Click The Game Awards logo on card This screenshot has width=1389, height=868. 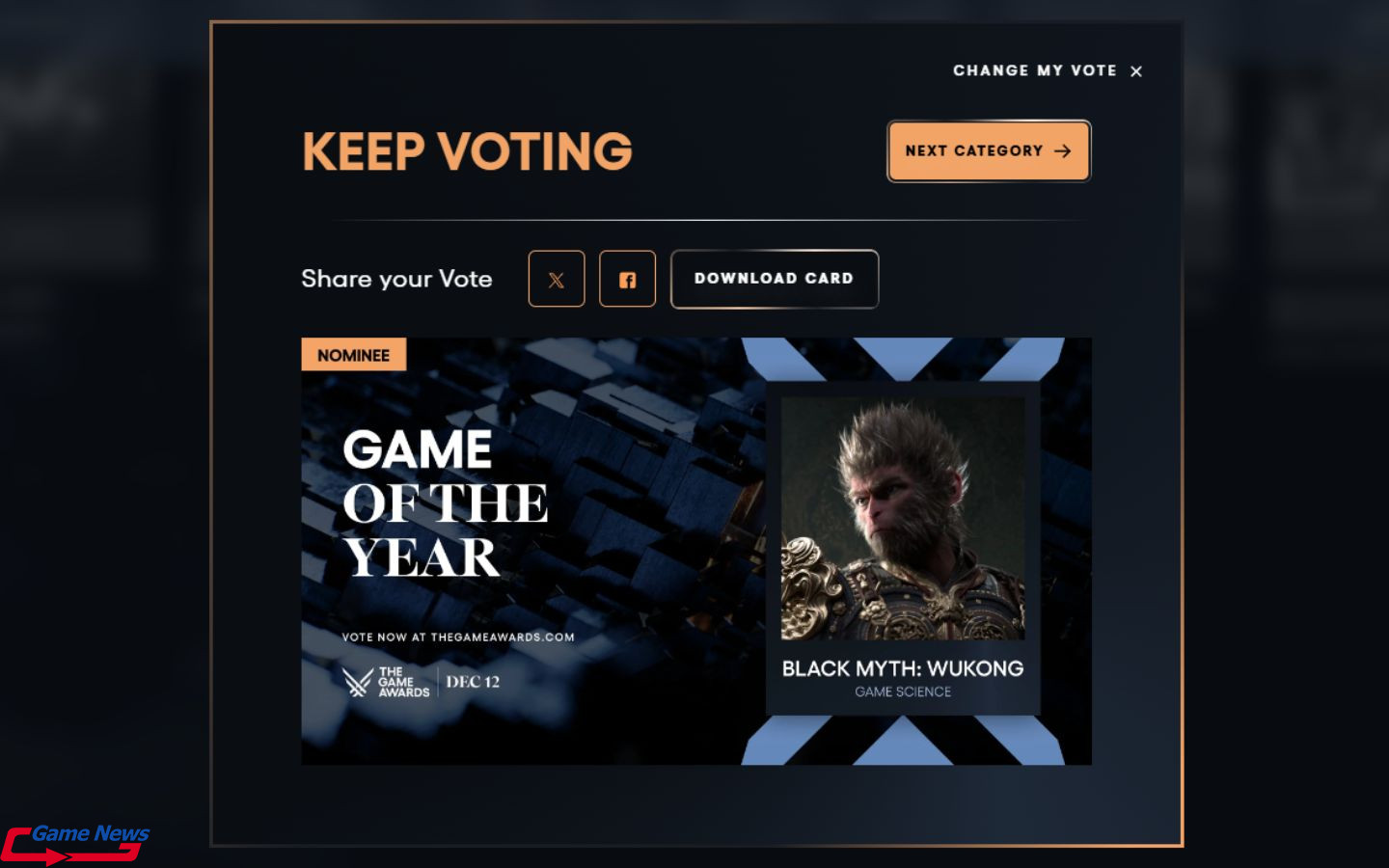tap(386, 682)
